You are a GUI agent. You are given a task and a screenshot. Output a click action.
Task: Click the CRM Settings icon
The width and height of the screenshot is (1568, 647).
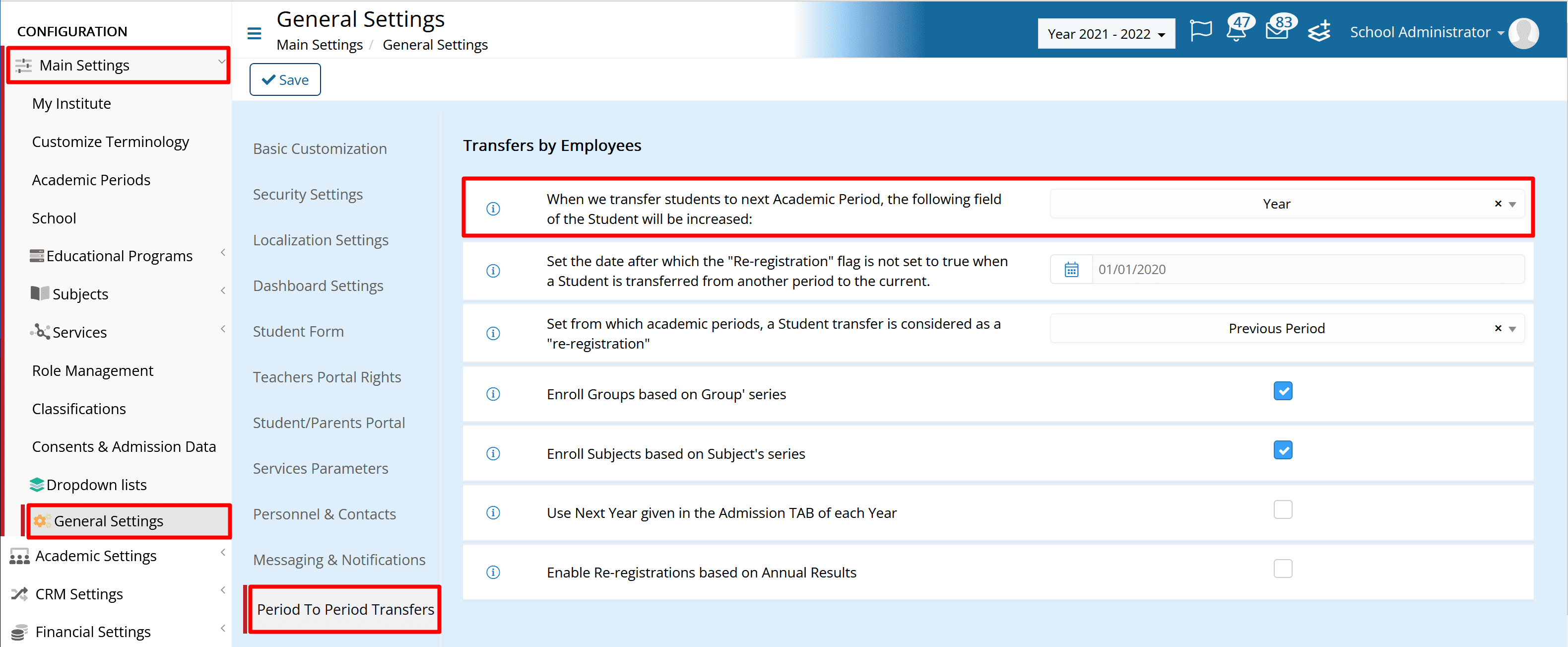coord(19,594)
